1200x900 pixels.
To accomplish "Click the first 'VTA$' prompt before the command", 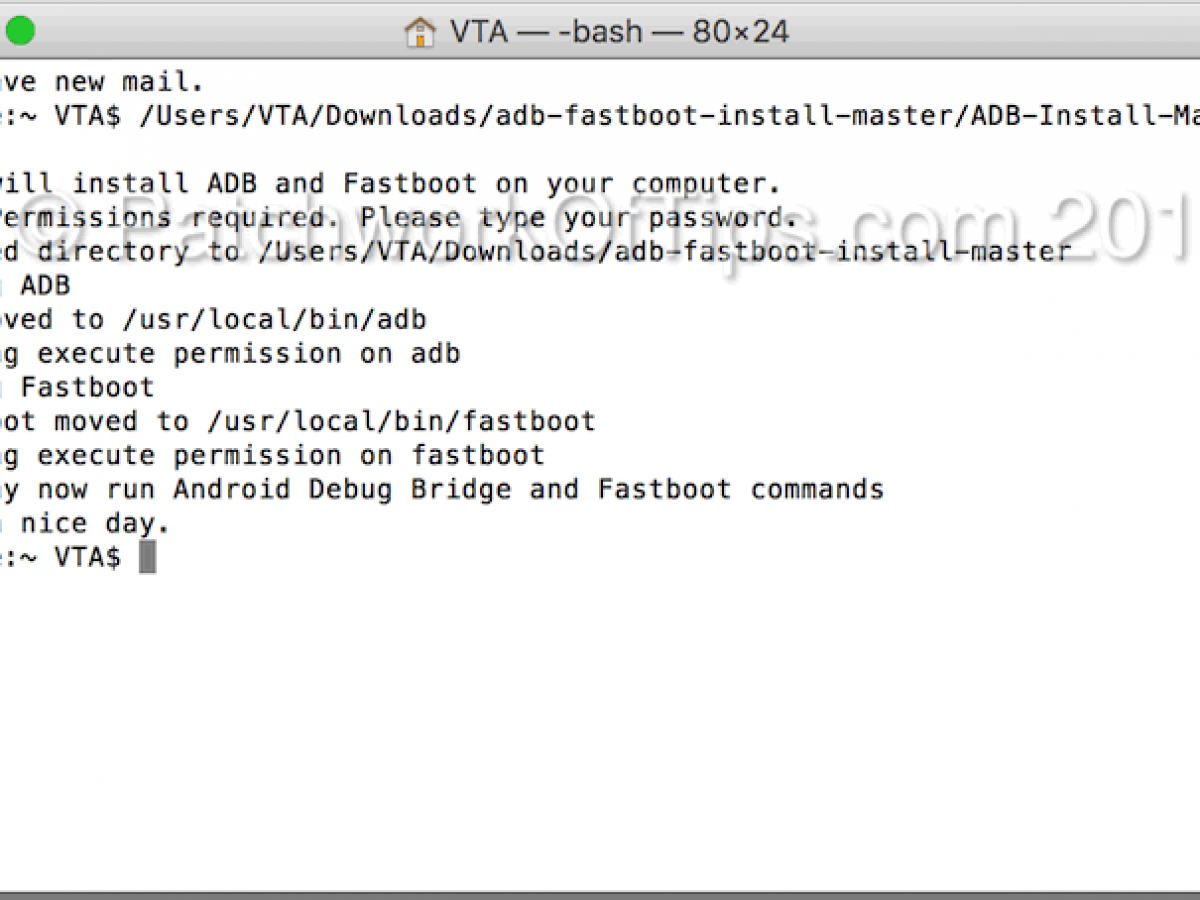I will (x=88, y=116).
